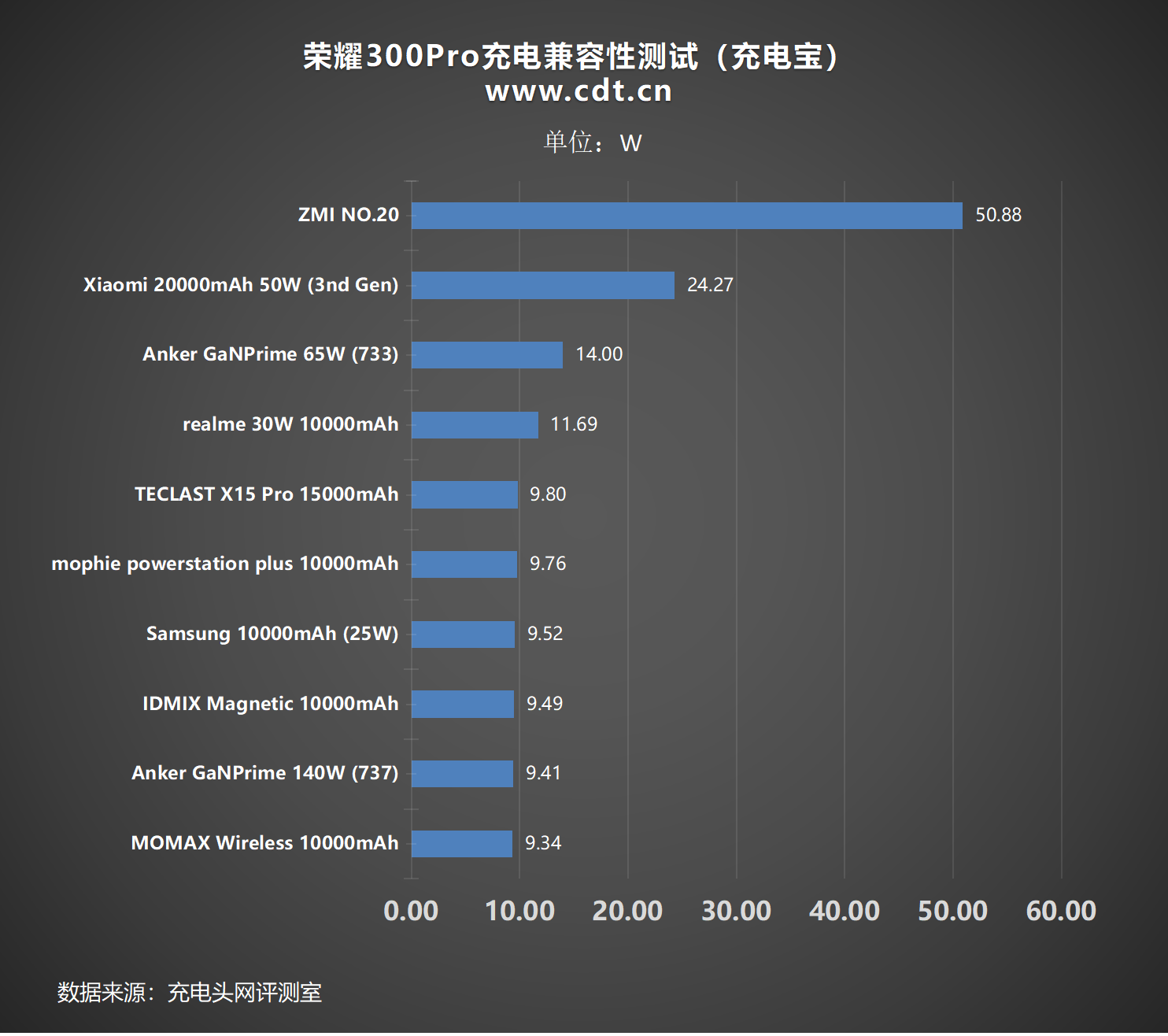Click the unit label 单位：W

593,142
